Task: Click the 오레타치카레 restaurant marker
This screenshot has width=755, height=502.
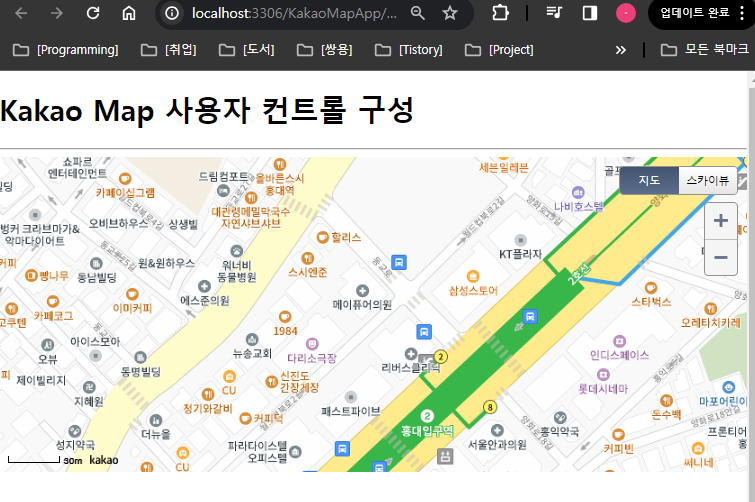Action: click(x=711, y=309)
